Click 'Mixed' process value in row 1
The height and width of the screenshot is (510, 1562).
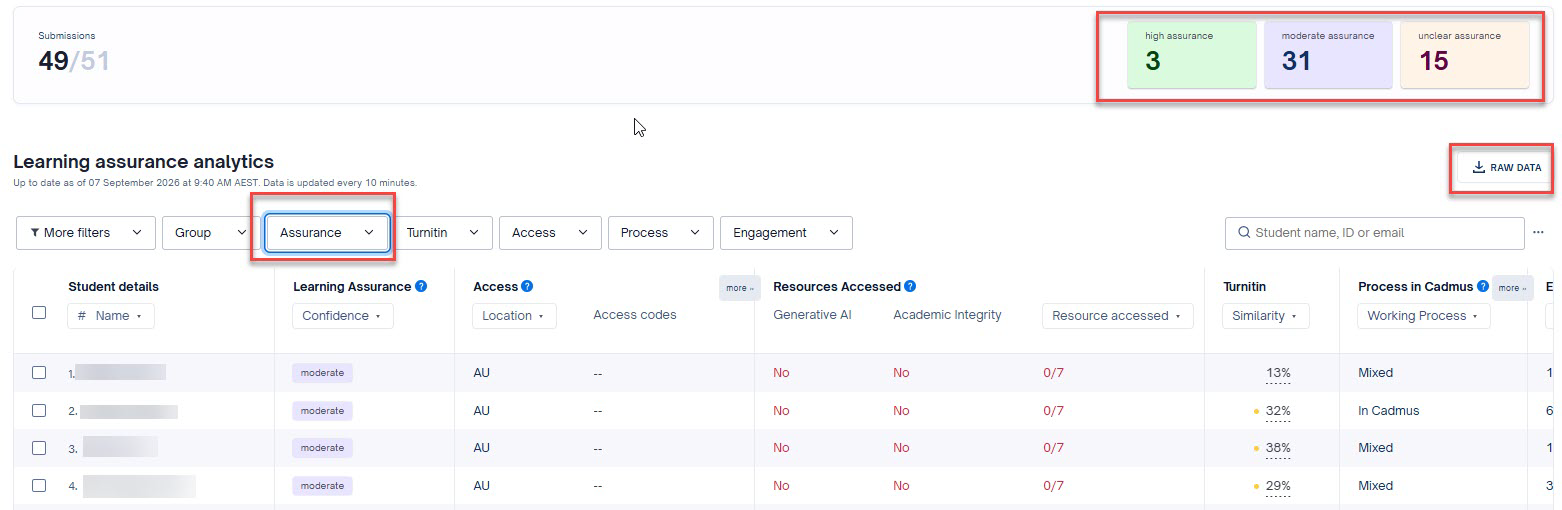(1375, 372)
